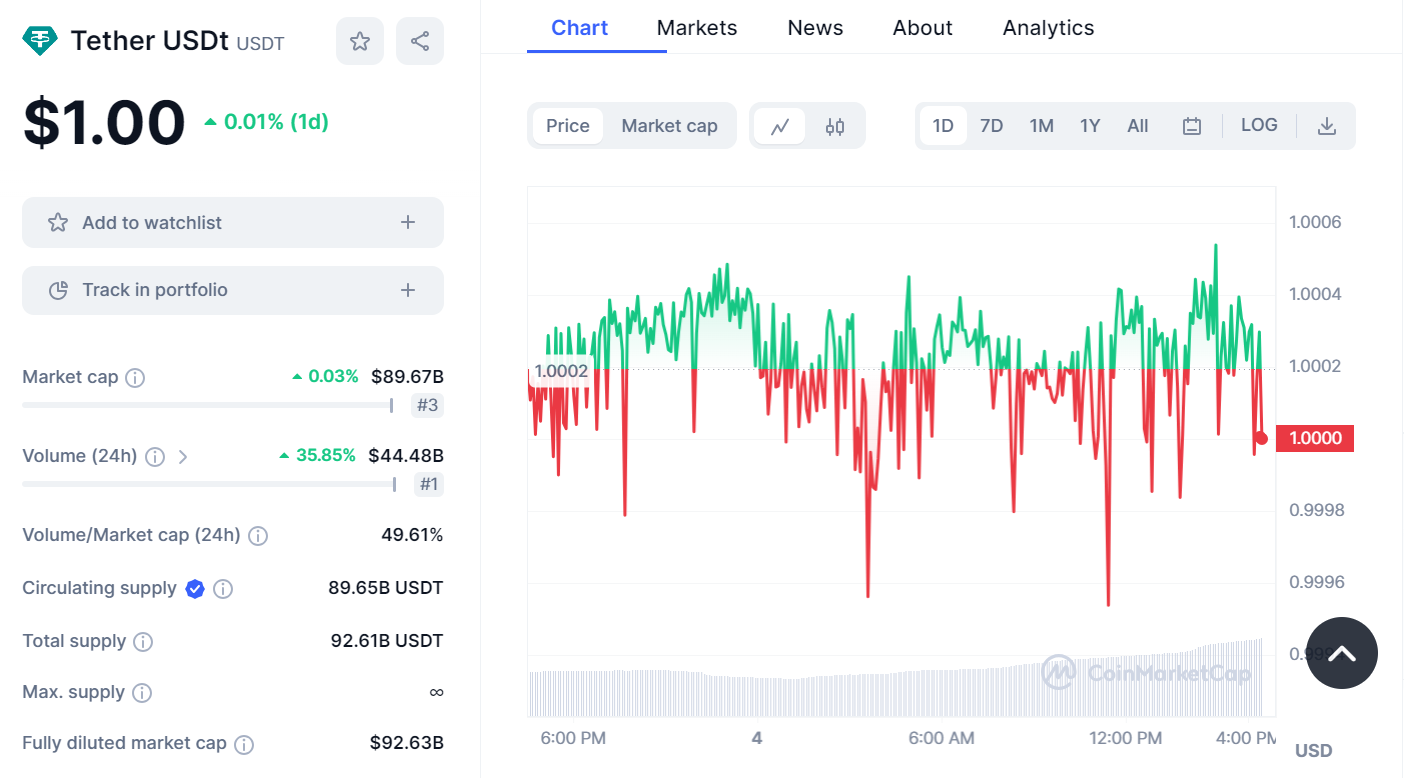Set chart range to All

[1138, 126]
